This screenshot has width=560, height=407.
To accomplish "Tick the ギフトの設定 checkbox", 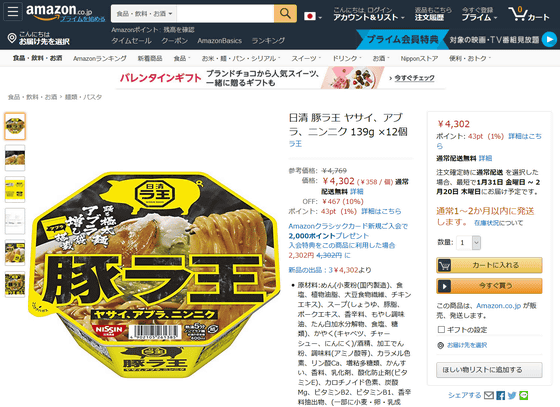I will (441, 329).
